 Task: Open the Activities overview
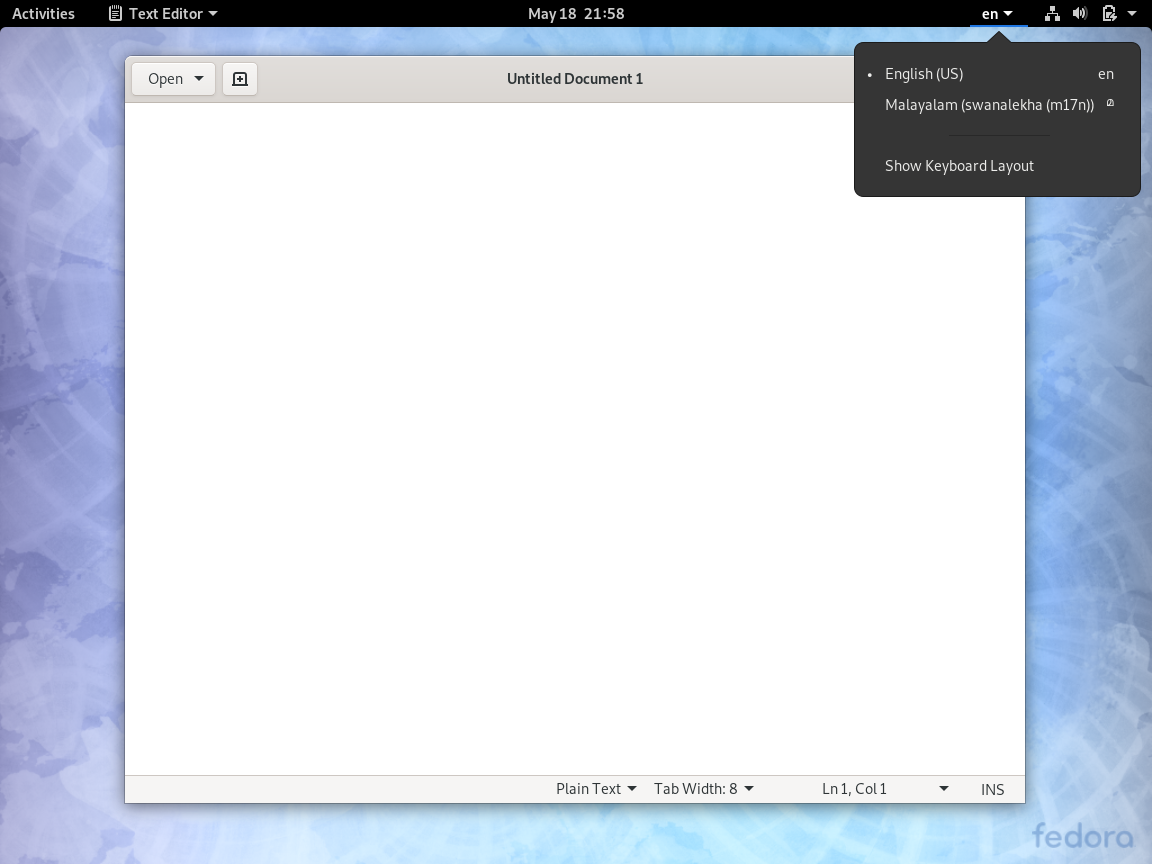point(43,14)
